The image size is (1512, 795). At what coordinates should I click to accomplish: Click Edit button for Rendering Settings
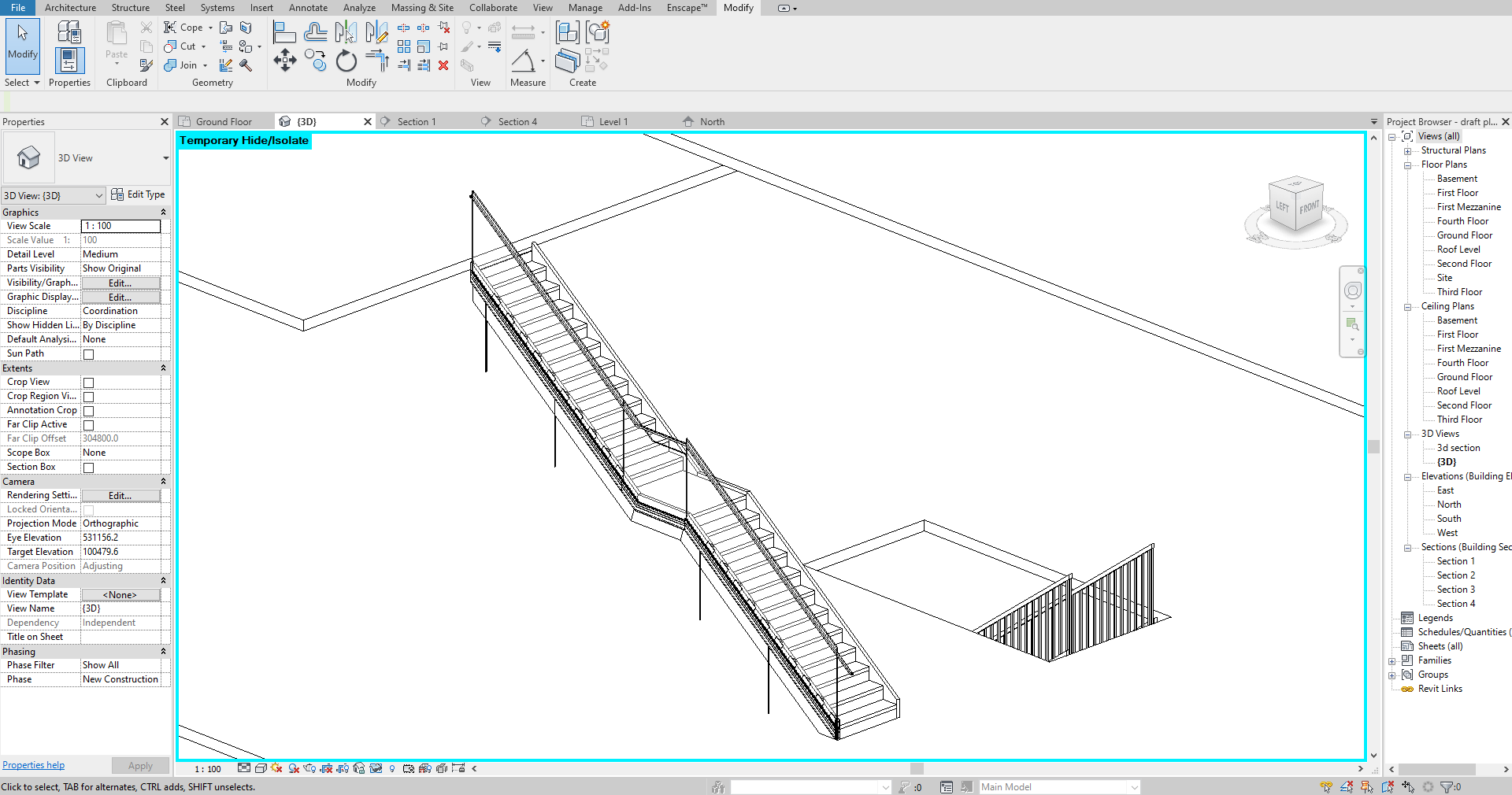click(120, 496)
